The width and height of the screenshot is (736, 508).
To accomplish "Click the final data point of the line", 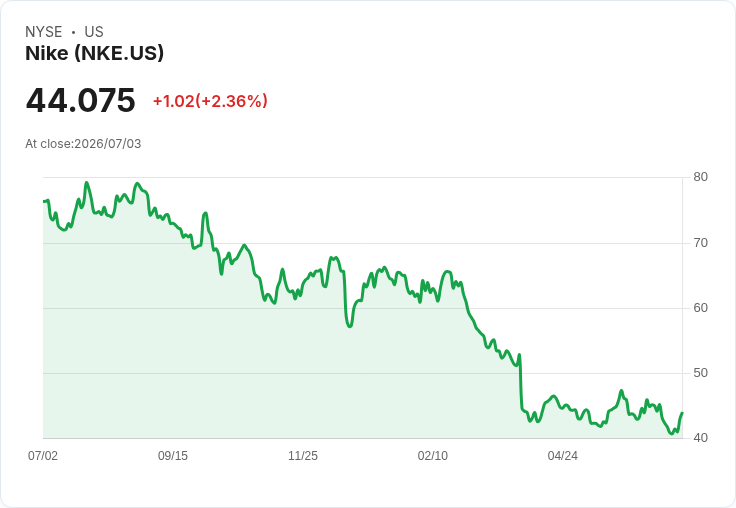I will click(682, 413).
